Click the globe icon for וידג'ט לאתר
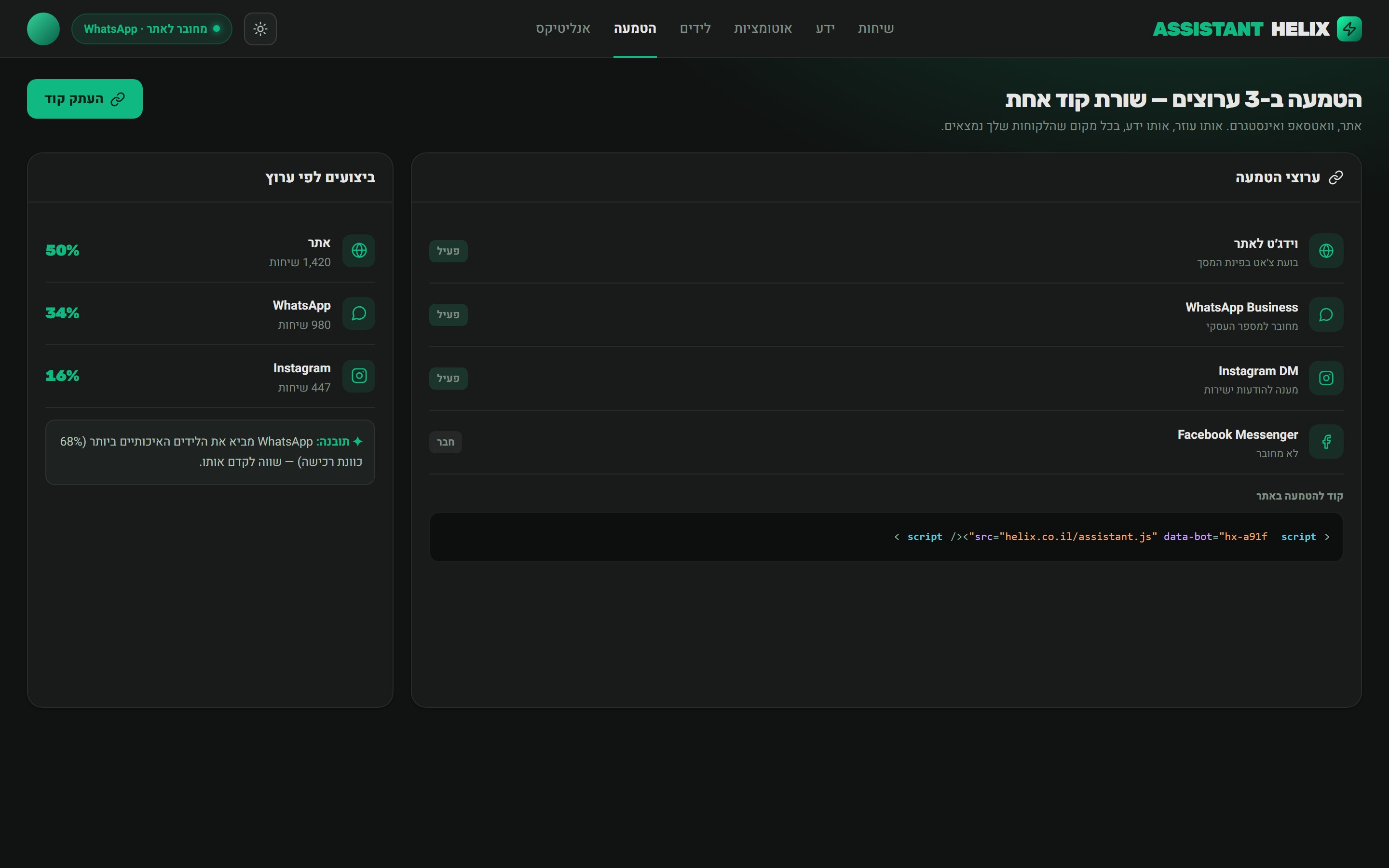 (x=1326, y=251)
